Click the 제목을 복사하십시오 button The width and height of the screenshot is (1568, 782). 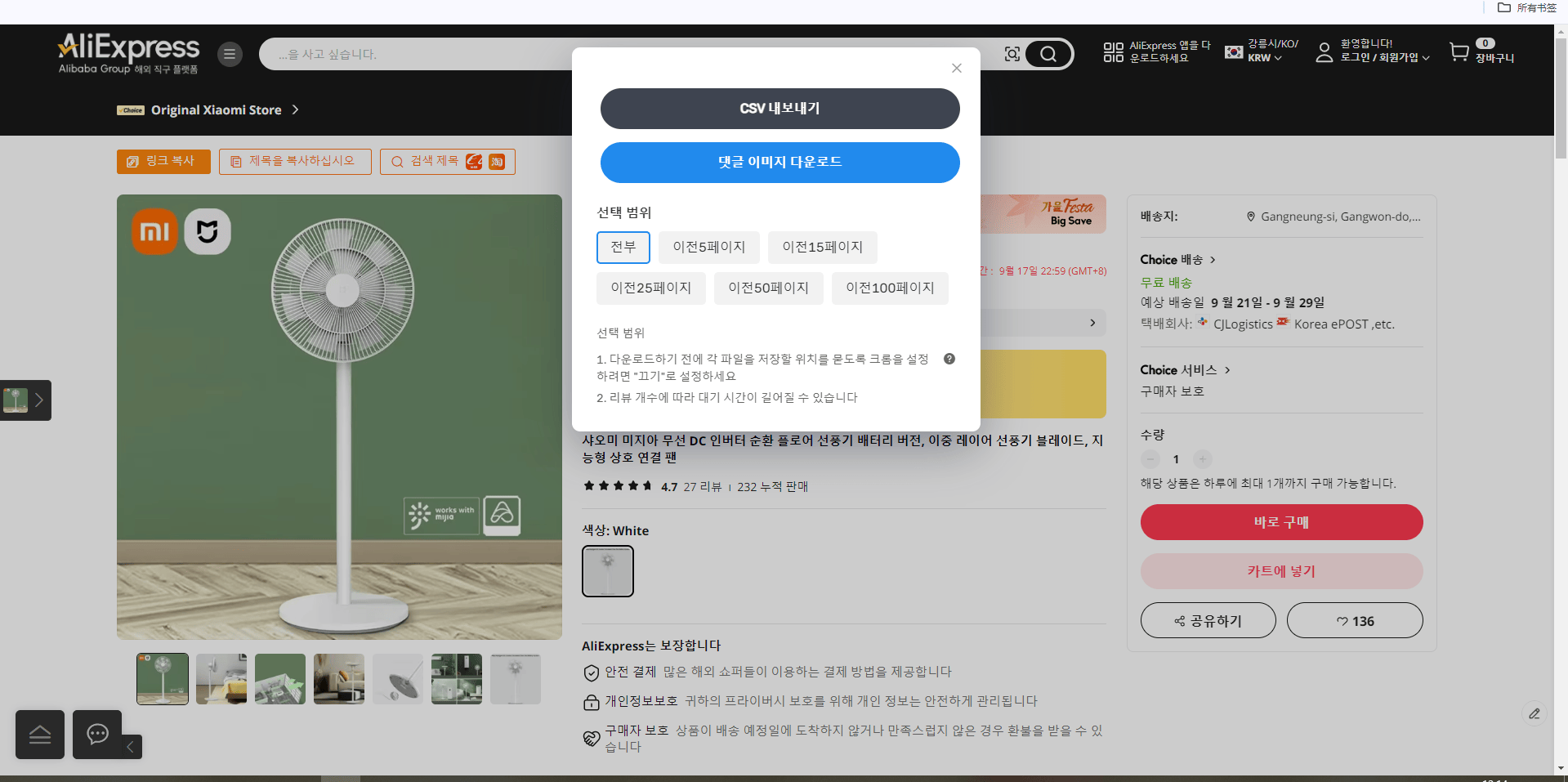tap(295, 162)
